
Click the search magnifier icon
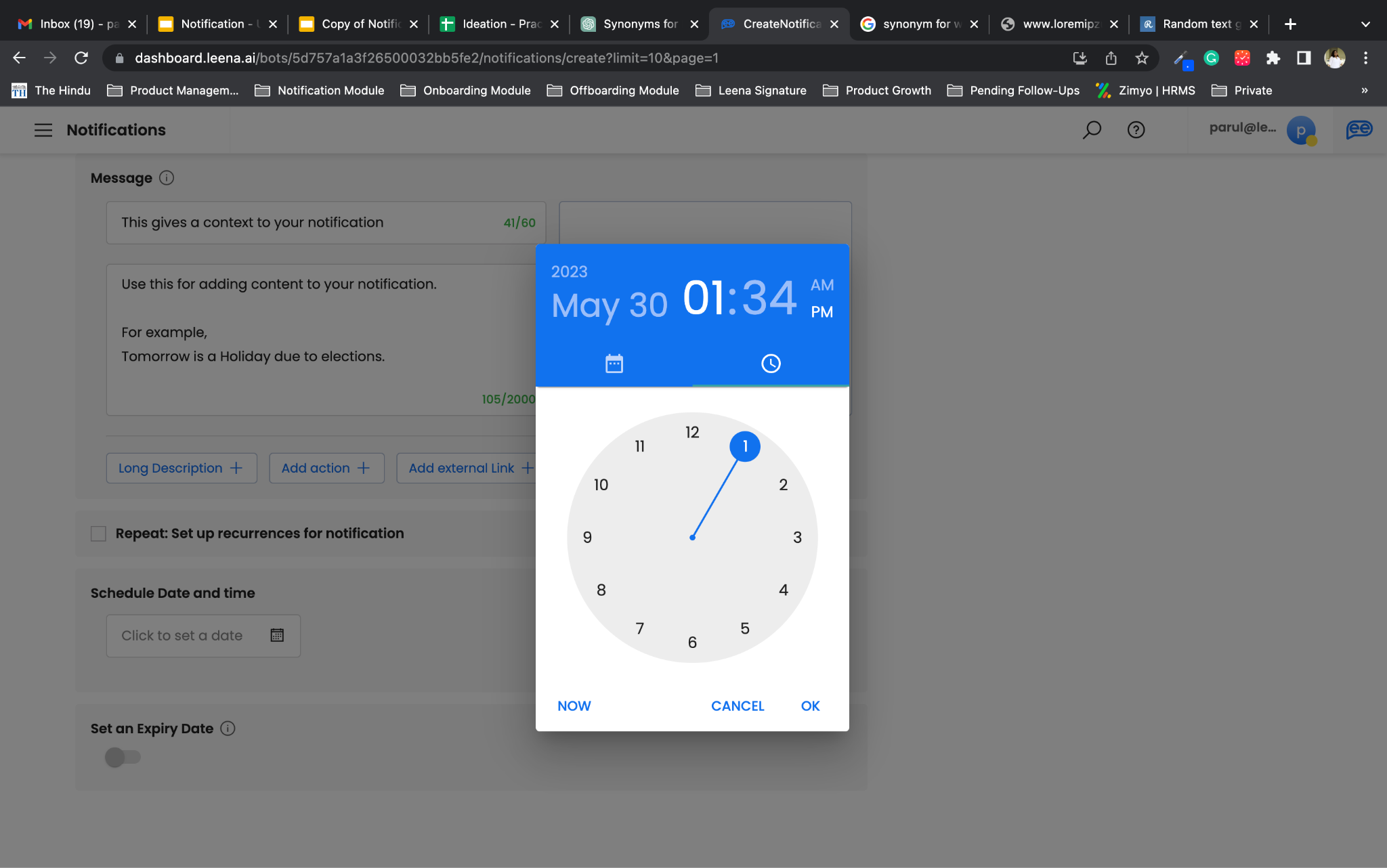(1092, 129)
